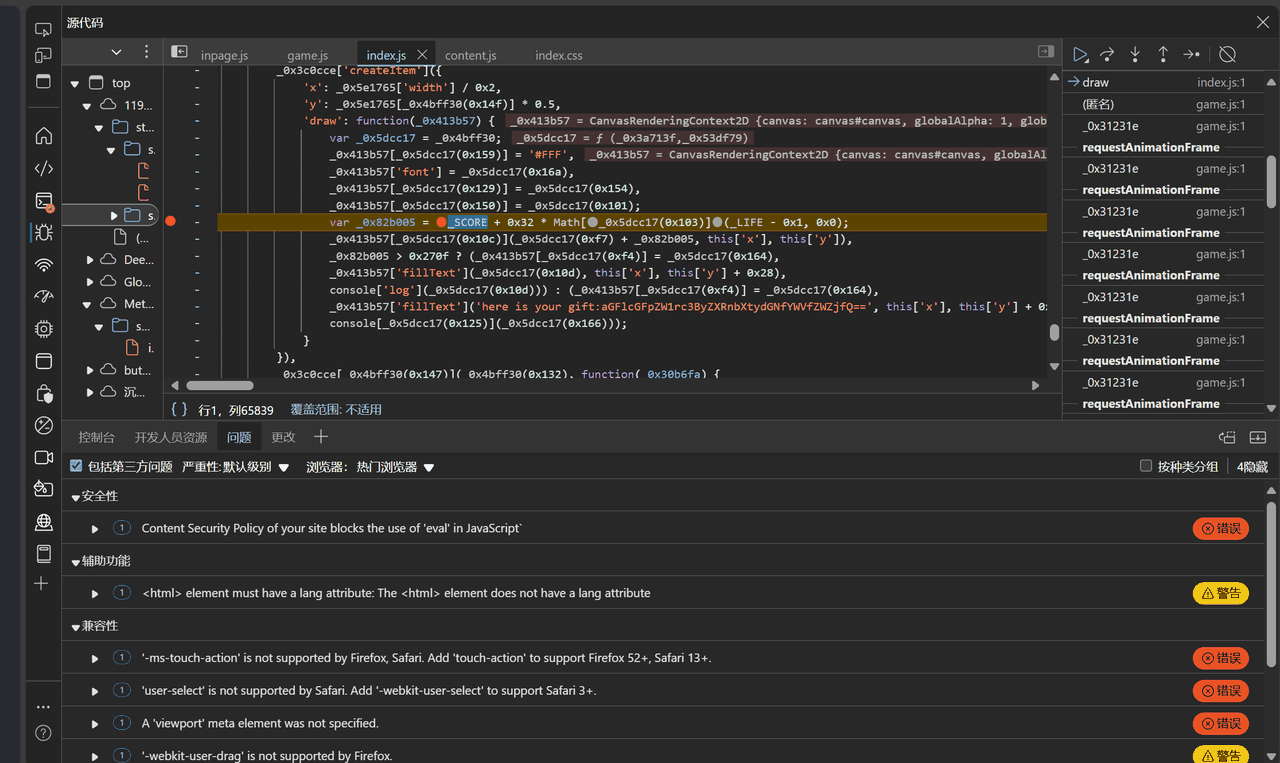The image size is (1280, 763).
Task: Close the index.js file tab
Action: tap(422, 55)
